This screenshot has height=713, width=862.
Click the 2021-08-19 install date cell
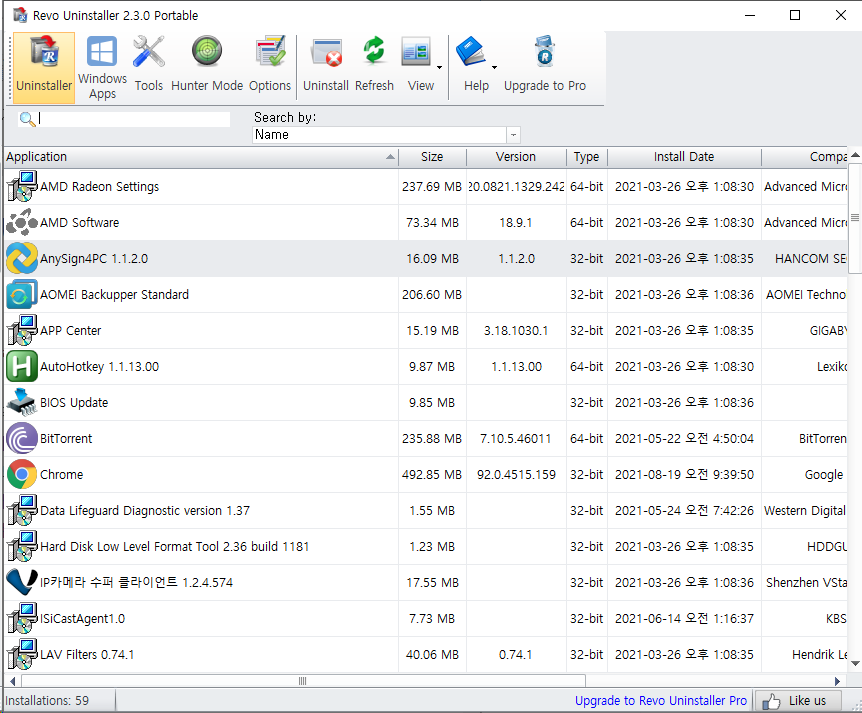click(x=684, y=475)
